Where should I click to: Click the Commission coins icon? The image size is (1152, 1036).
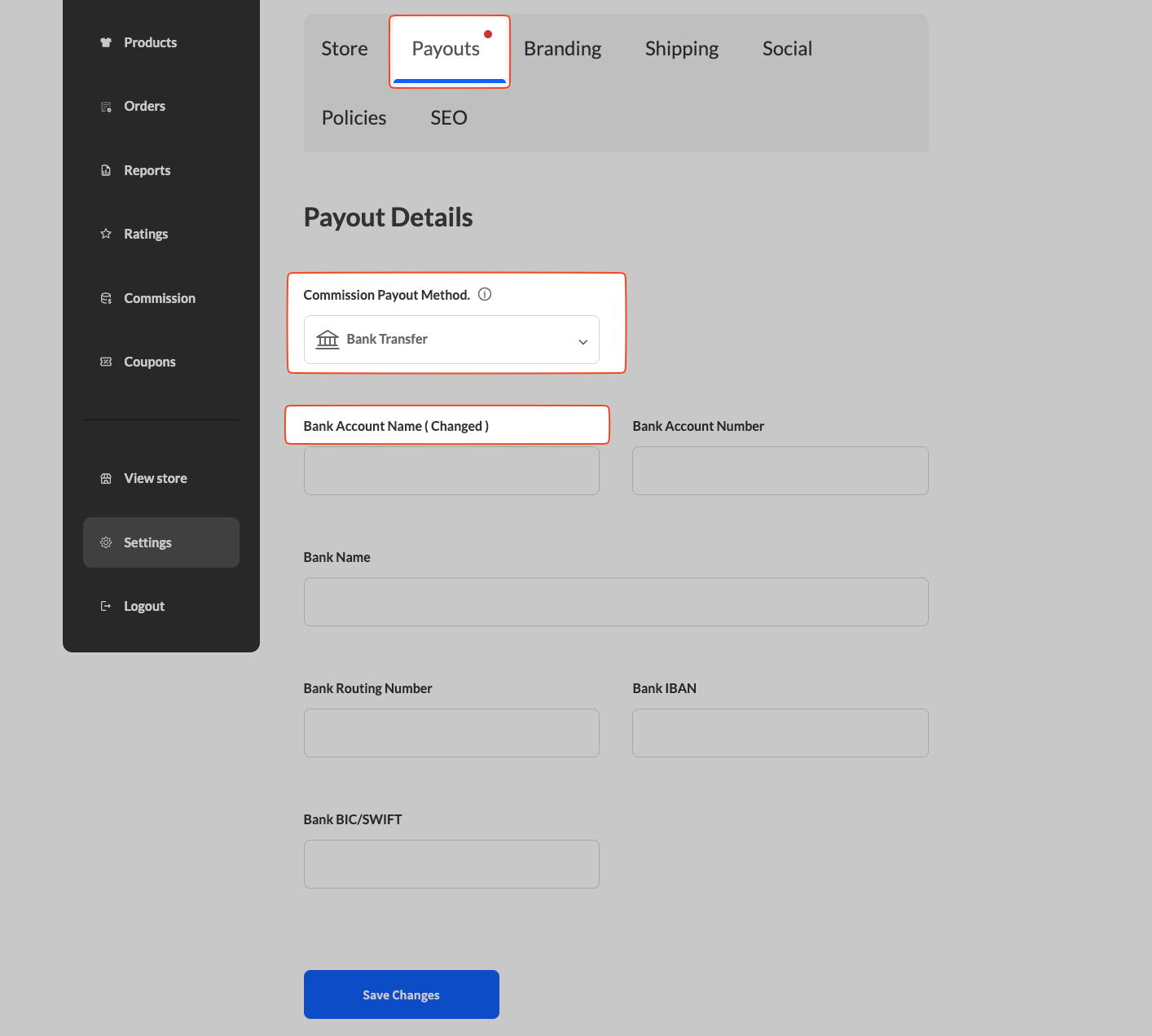tap(106, 298)
